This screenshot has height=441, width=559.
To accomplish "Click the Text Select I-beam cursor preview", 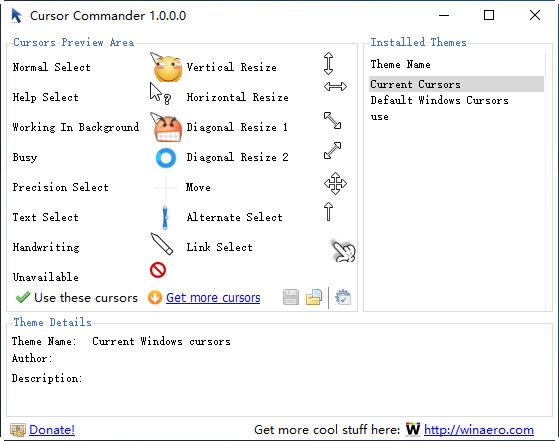I will point(165,217).
